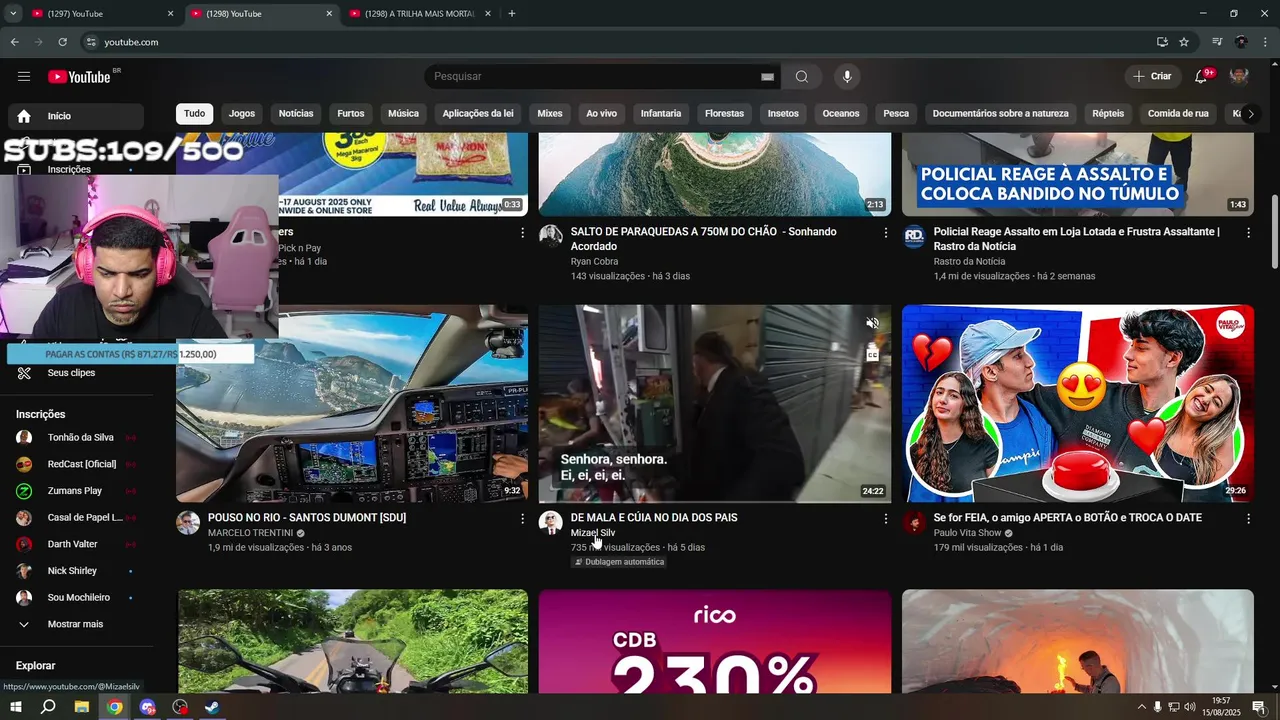Open Início in the sidebar

pyautogui.click(x=76, y=116)
